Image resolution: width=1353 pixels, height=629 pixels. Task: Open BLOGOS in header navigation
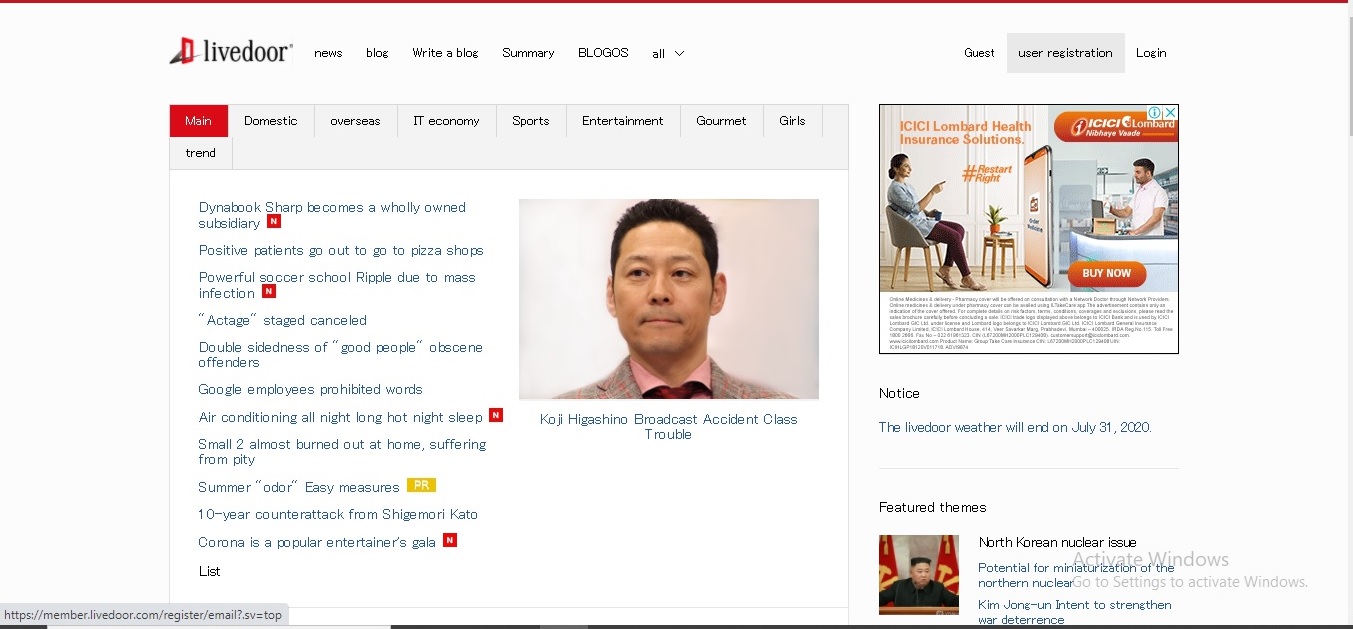click(x=603, y=53)
